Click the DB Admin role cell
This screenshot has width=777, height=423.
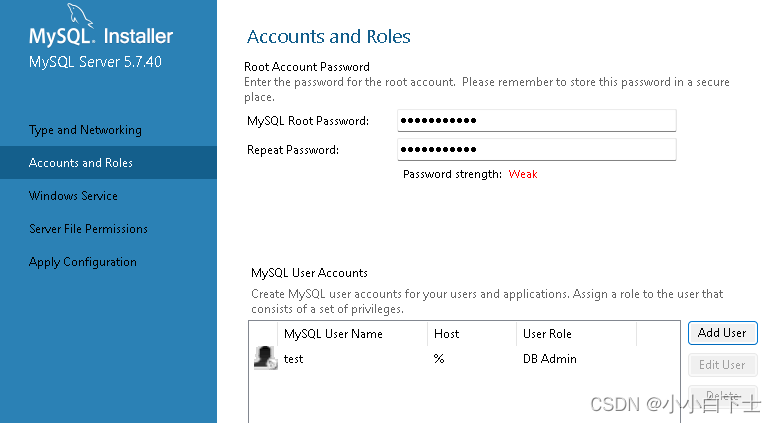[550, 359]
